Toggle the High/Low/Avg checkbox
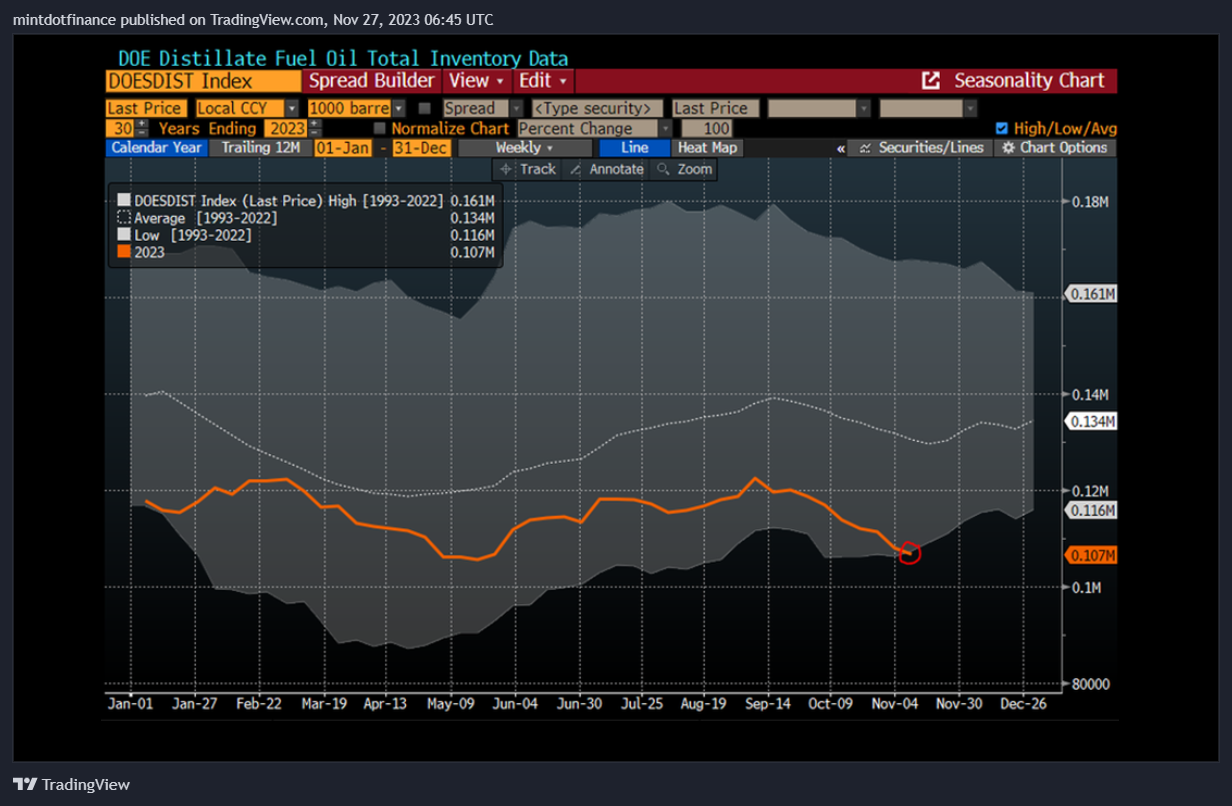The width and height of the screenshot is (1232, 806). coord(1002,128)
